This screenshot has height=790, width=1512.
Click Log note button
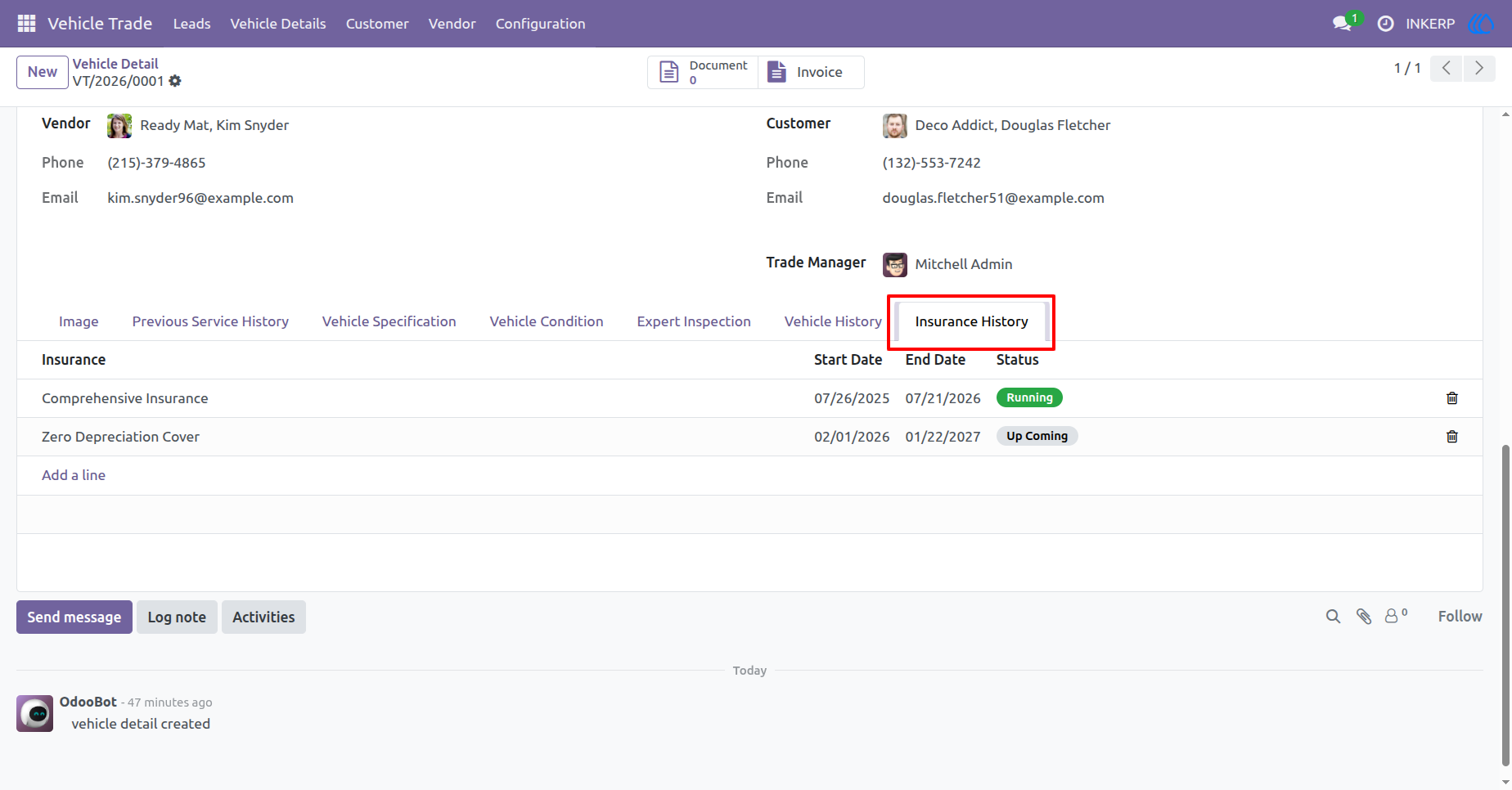point(177,617)
